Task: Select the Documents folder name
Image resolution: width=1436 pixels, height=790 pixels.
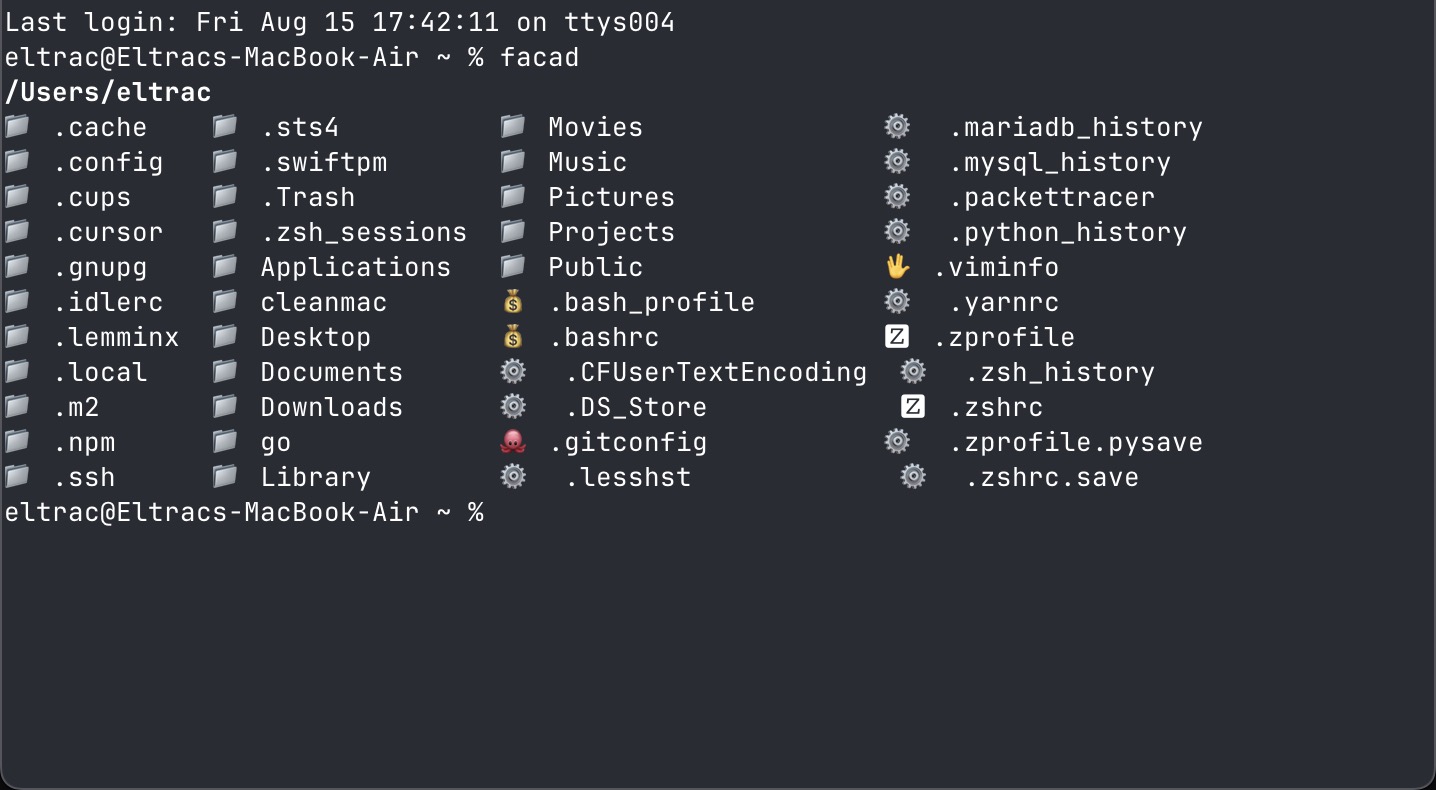Action: point(332,372)
